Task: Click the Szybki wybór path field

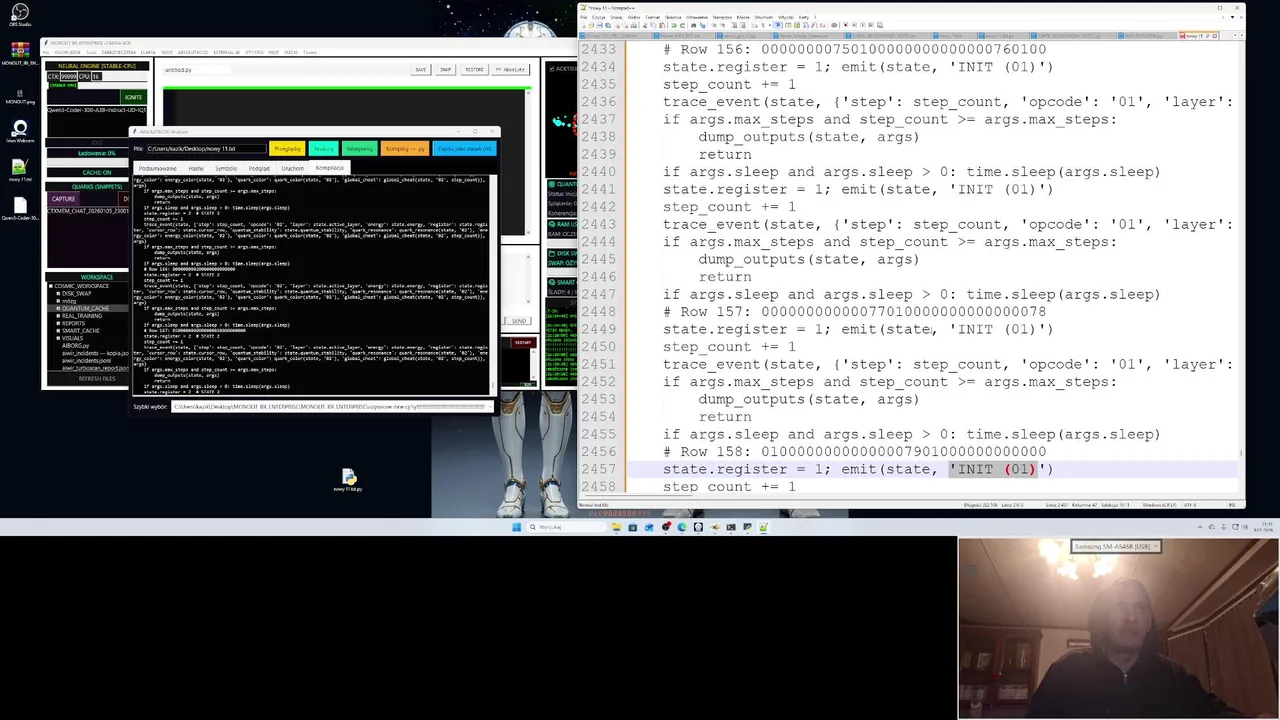Action: [333, 406]
